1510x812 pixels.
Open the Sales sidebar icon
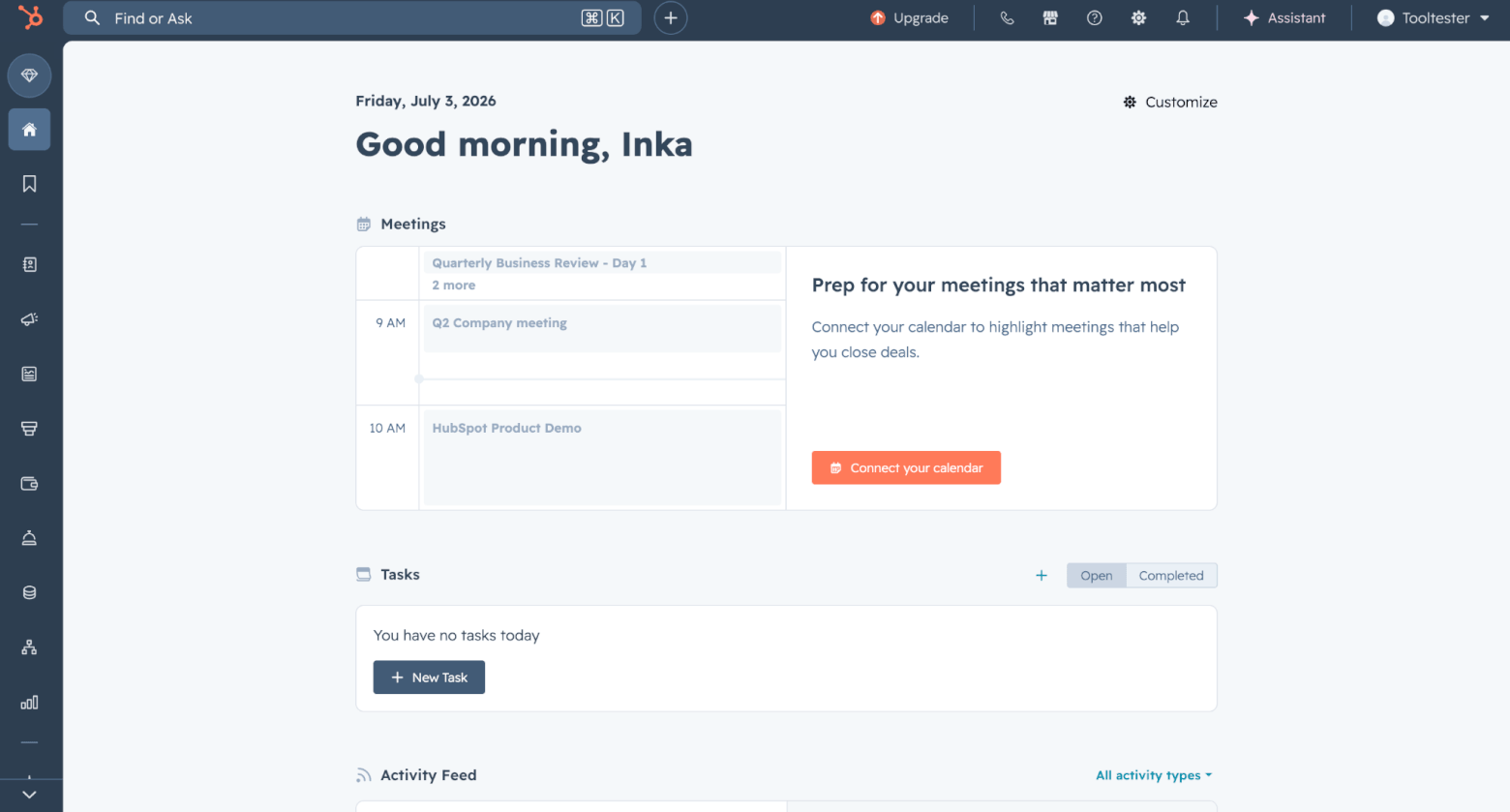[x=29, y=429]
